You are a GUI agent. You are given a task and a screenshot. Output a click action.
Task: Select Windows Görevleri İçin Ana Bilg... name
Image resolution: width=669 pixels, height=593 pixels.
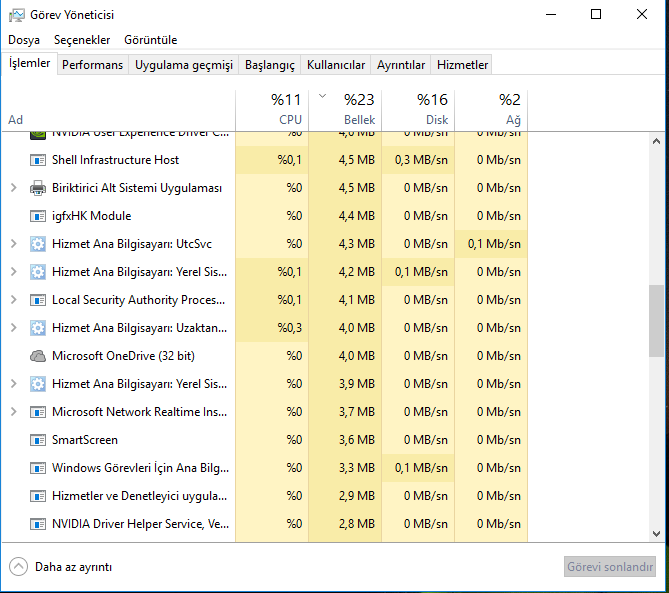[140, 468]
